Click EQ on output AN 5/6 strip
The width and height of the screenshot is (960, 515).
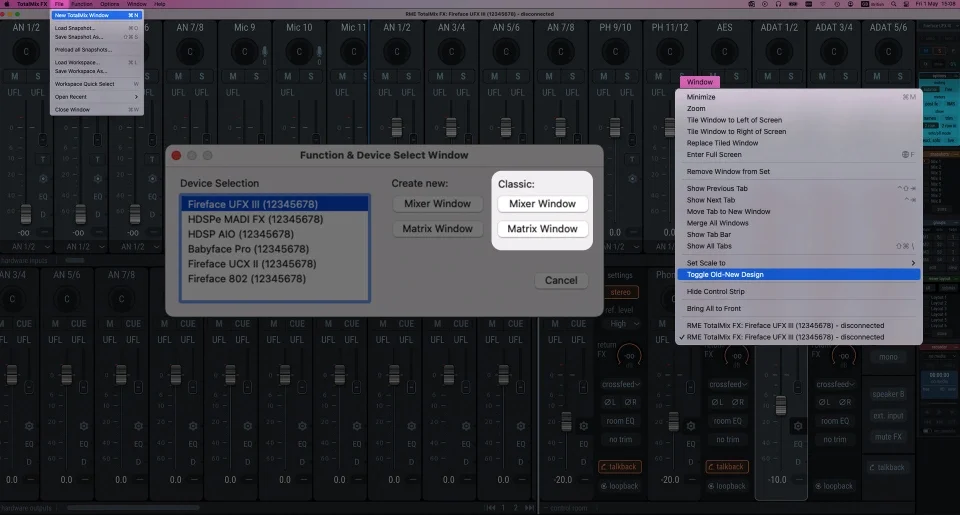coord(84,444)
